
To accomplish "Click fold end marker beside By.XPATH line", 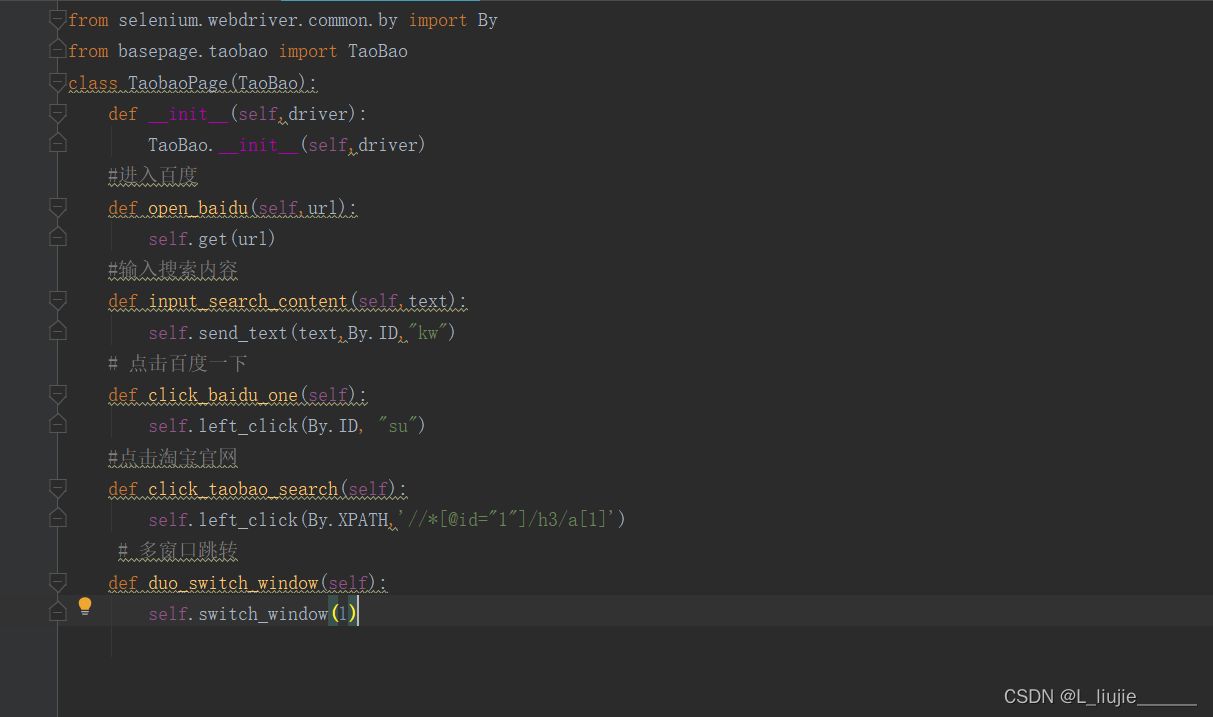I will pos(58,519).
